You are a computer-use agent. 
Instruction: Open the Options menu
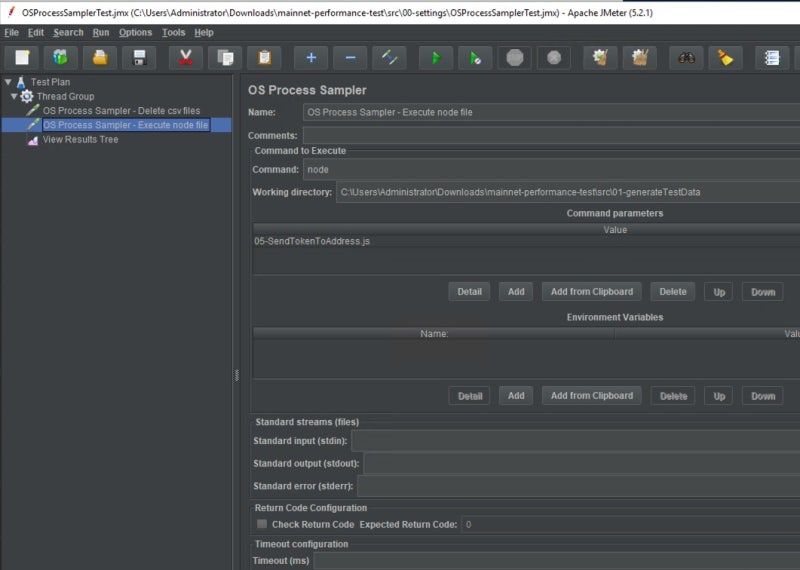pos(135,32)
